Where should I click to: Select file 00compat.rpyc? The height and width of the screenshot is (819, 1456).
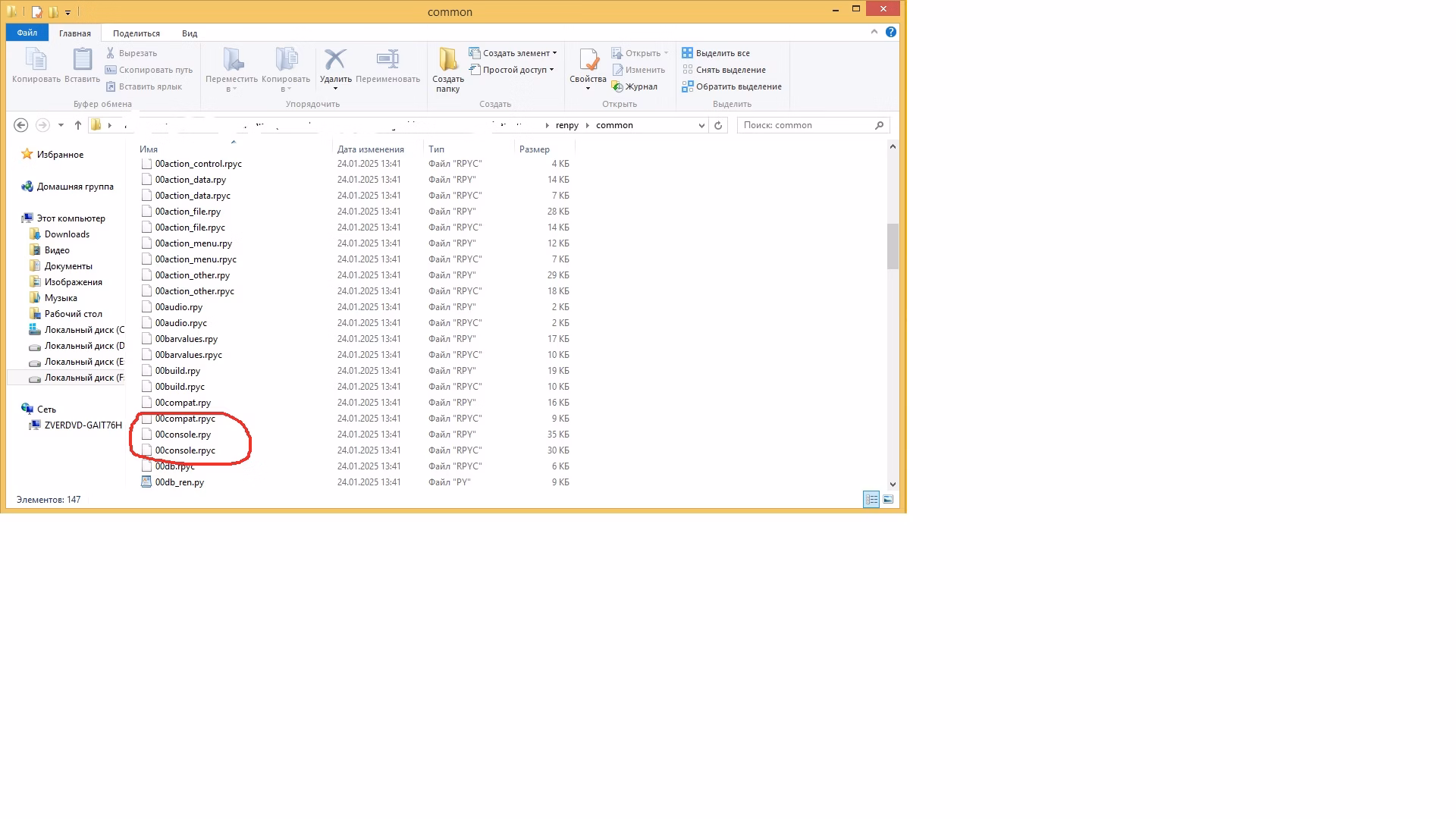coord(185,419)
